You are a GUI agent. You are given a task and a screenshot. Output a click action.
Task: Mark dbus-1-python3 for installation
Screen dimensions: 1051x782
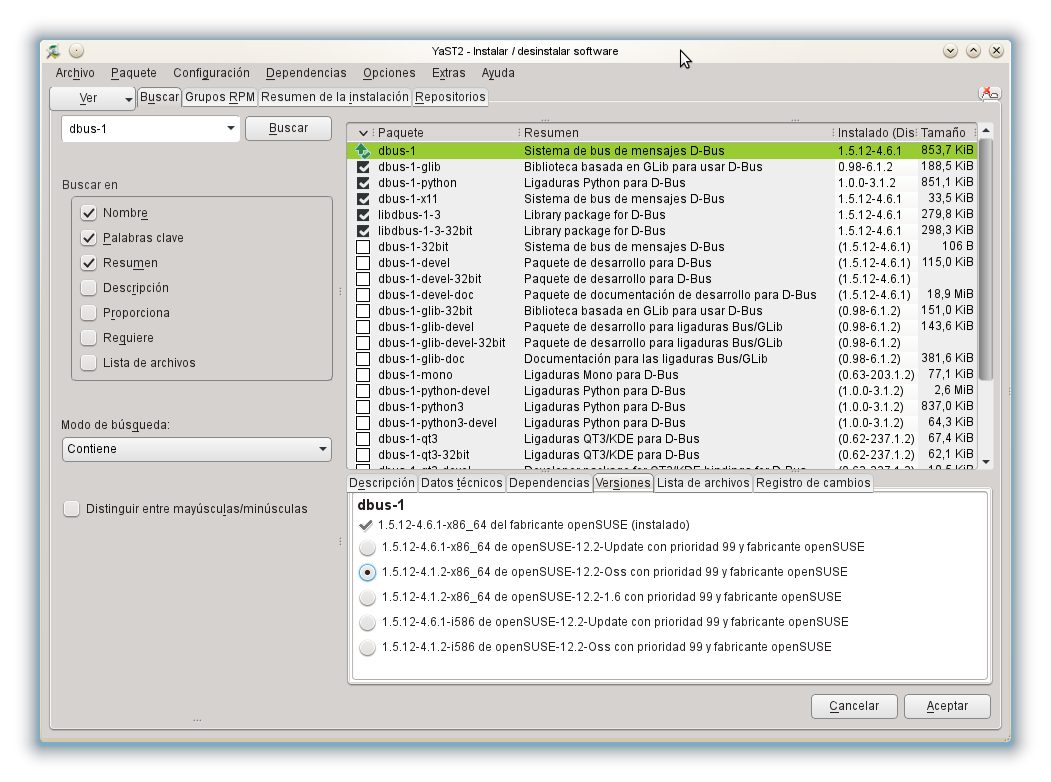tap(363, 407)
